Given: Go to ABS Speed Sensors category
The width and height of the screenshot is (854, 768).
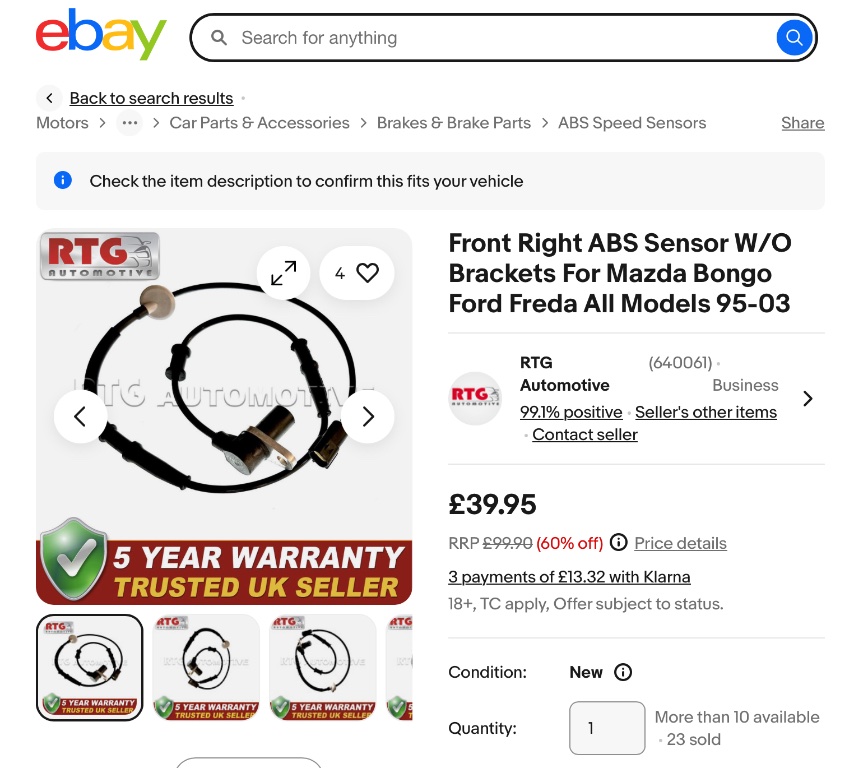Looking at the screenshot, I should click(631, 123).
